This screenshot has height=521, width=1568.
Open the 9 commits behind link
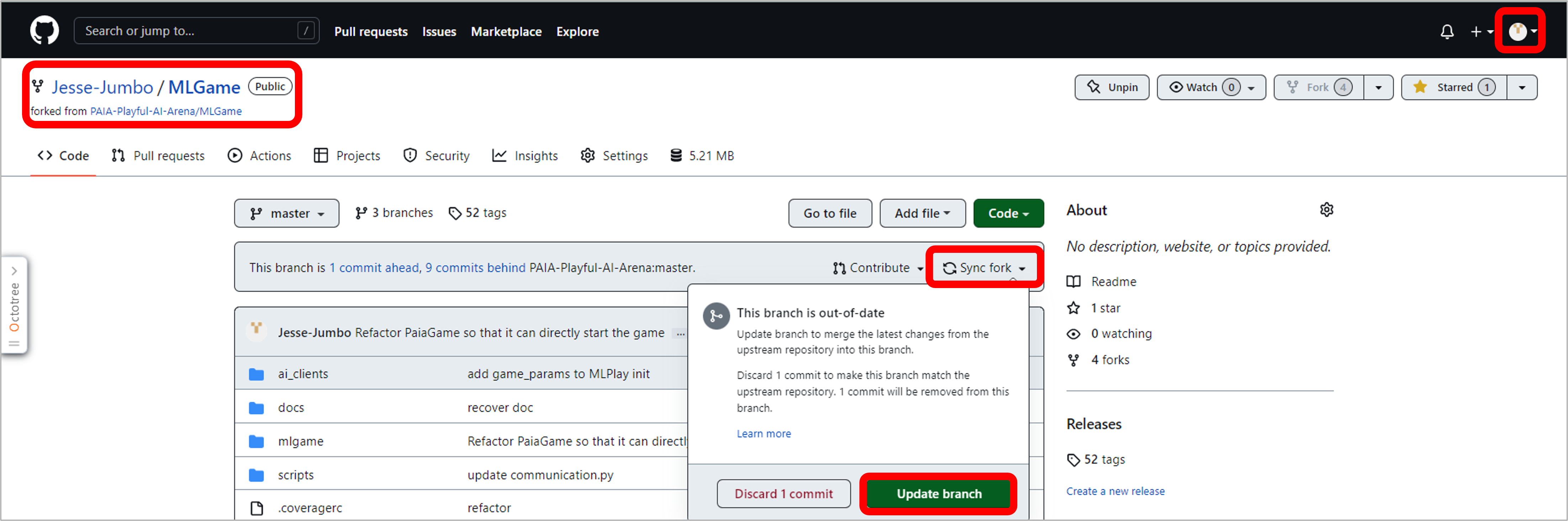[475, 268]
